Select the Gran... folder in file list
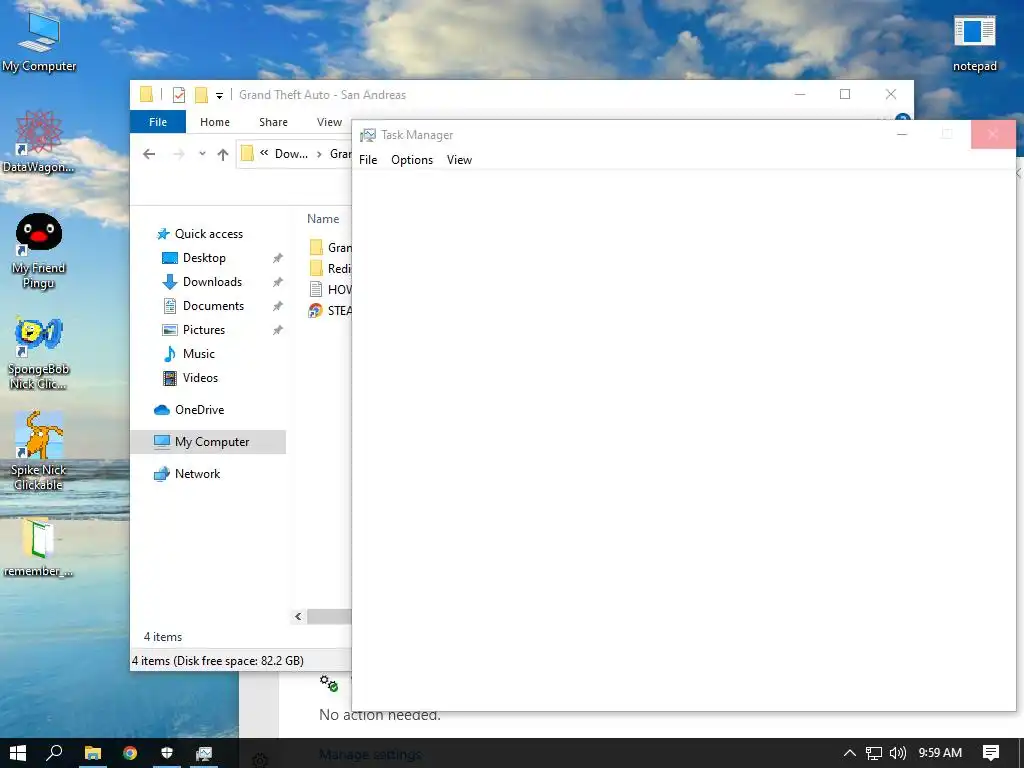 [330, 248]
